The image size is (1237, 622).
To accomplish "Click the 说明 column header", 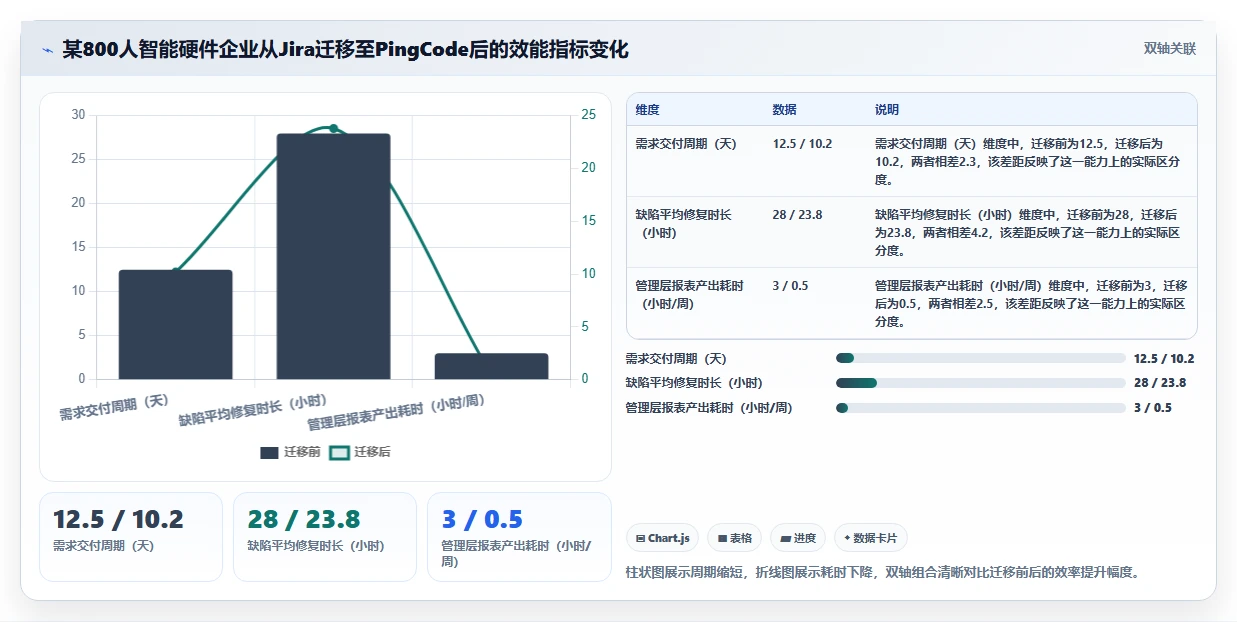I will coord(887,110).
